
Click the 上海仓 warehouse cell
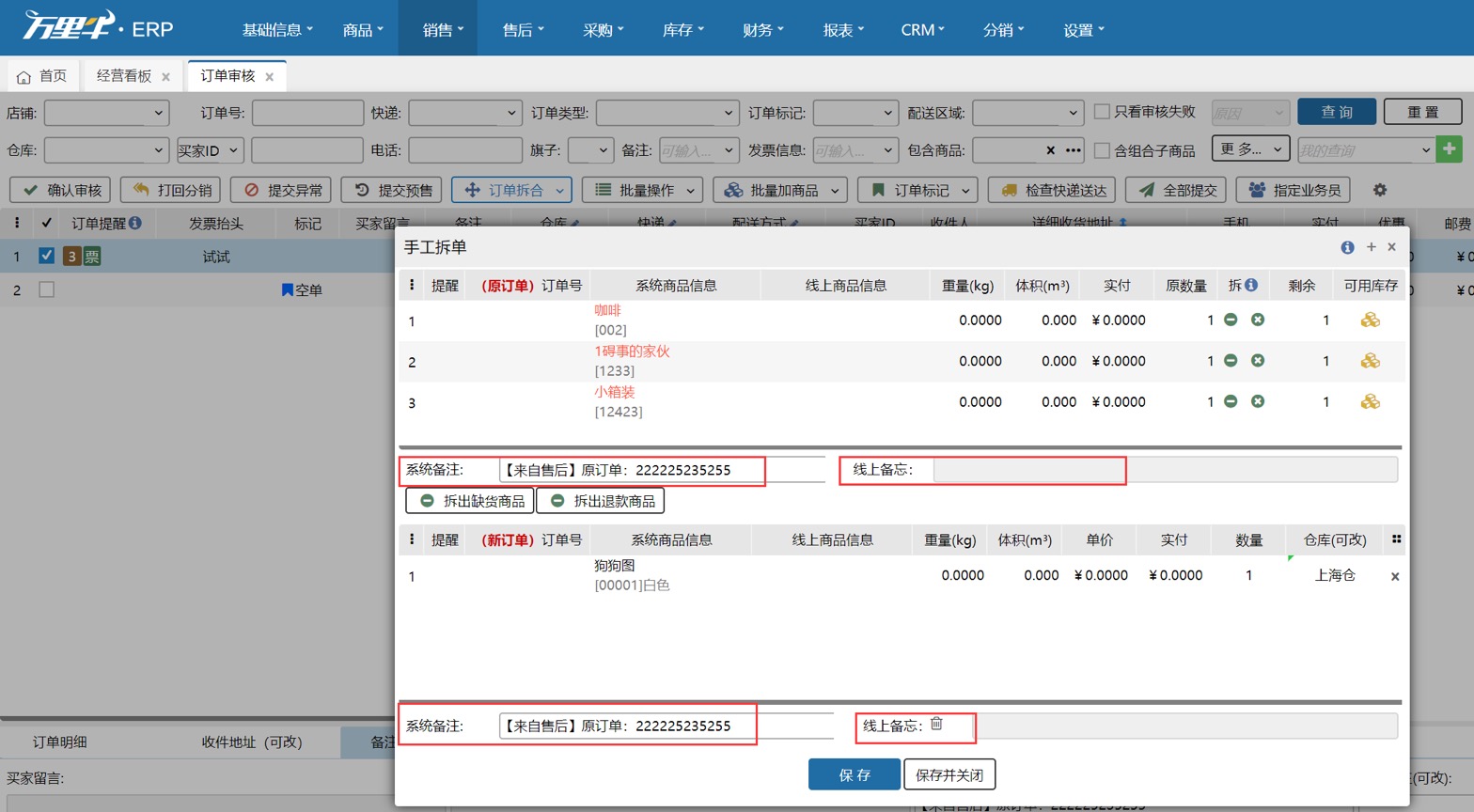1335,575
